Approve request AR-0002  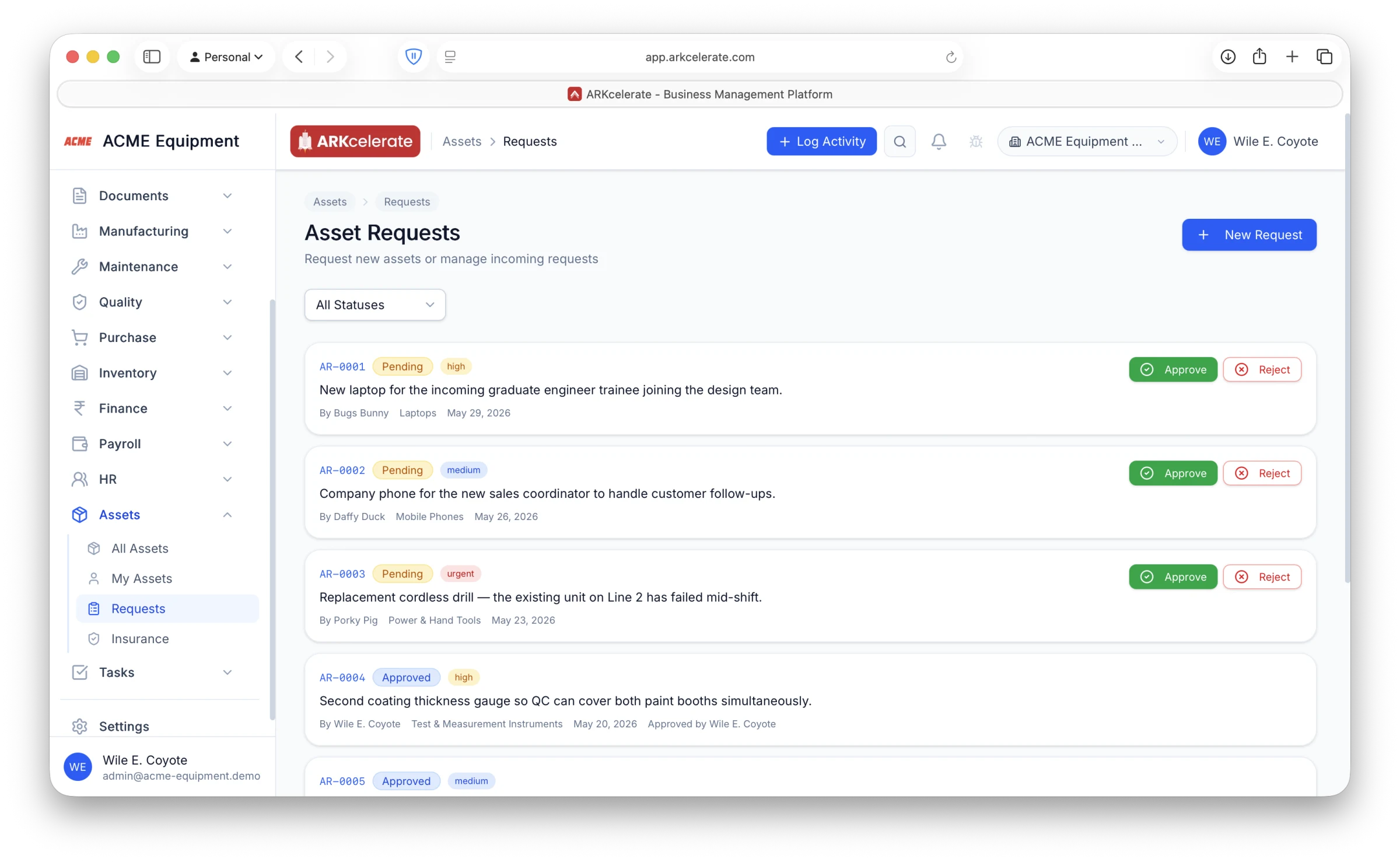pyautogui.click(x=1173, y=473)
